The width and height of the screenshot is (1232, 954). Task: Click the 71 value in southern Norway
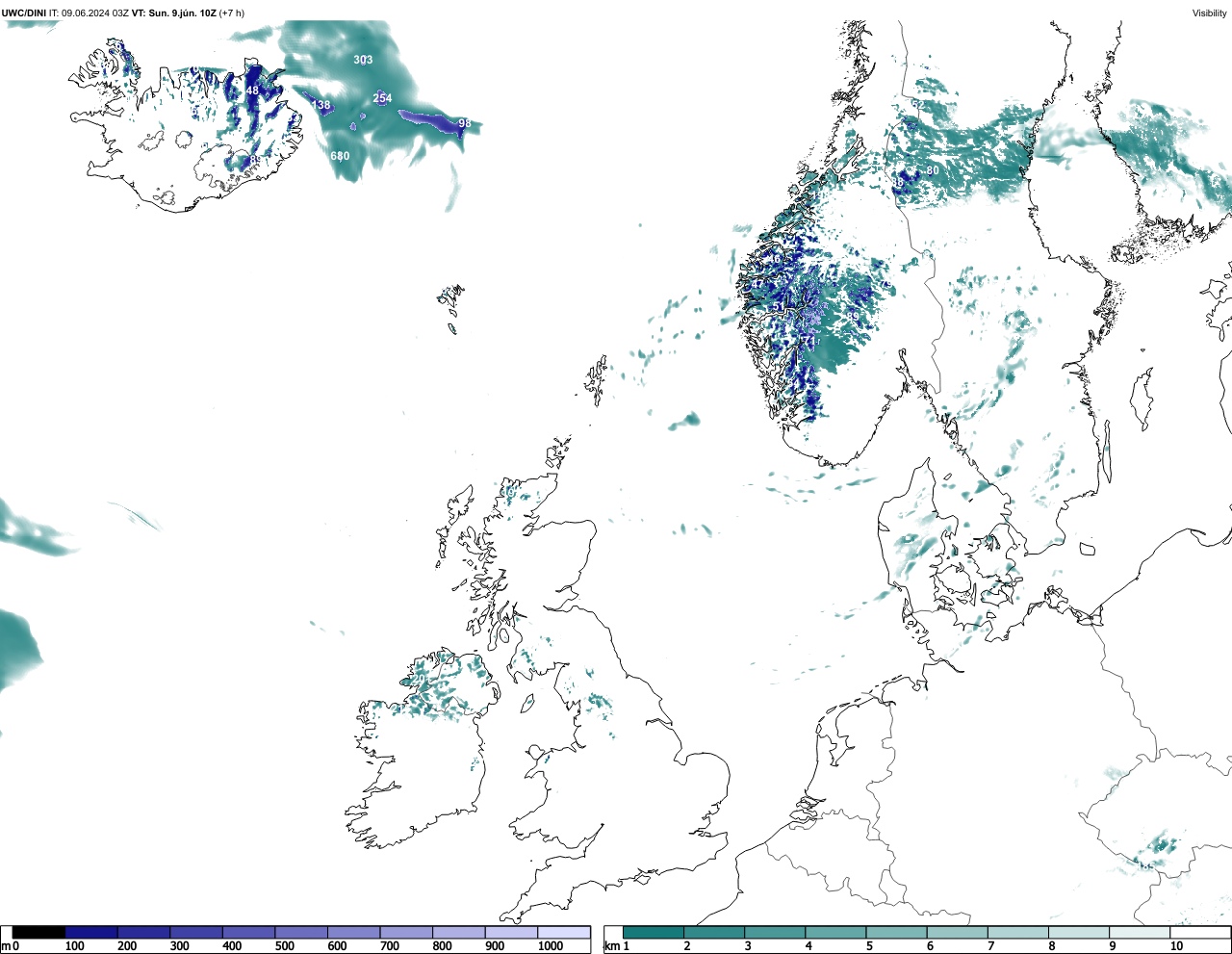[809, 341]
